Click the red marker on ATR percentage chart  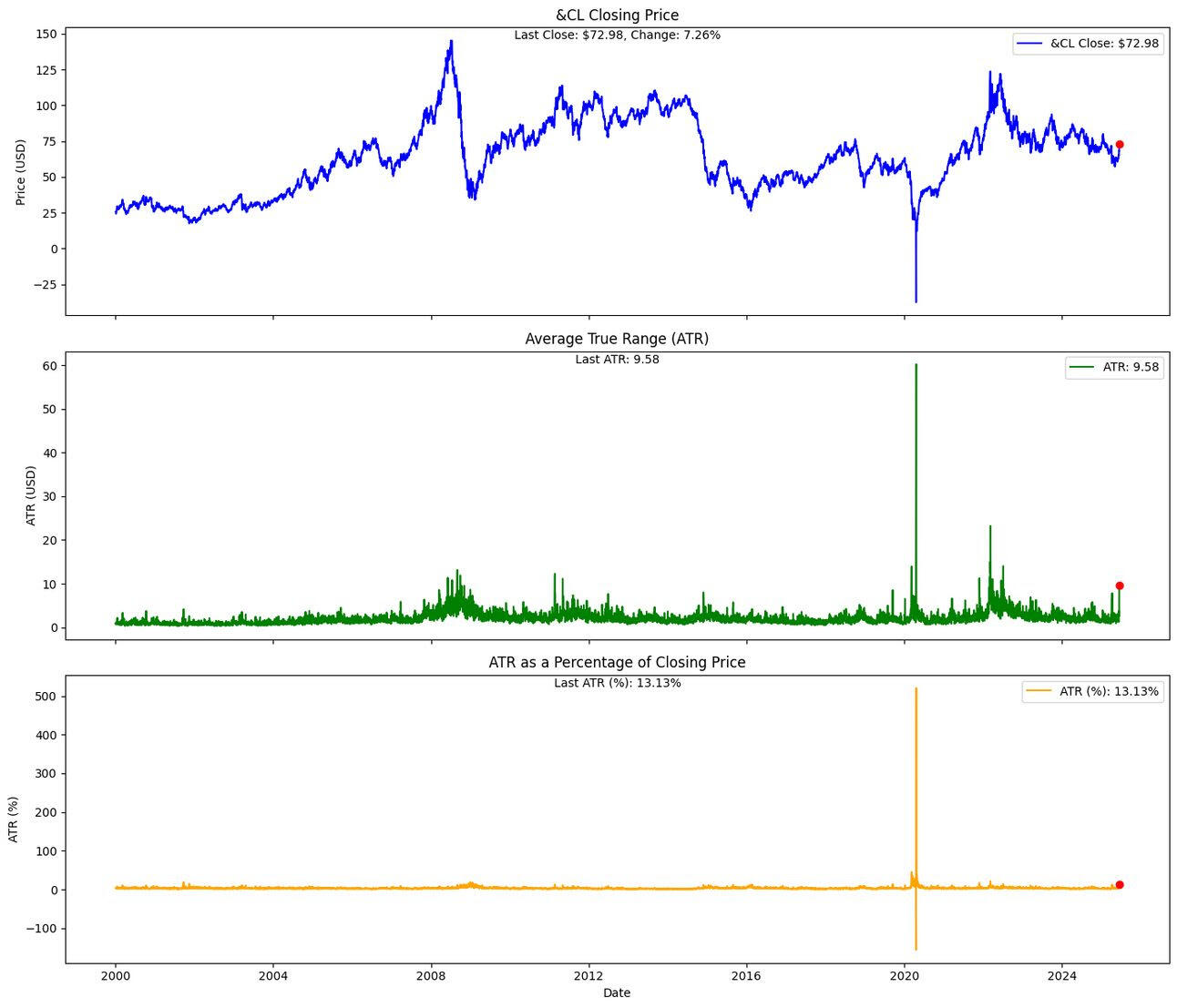pos(1120,884)
